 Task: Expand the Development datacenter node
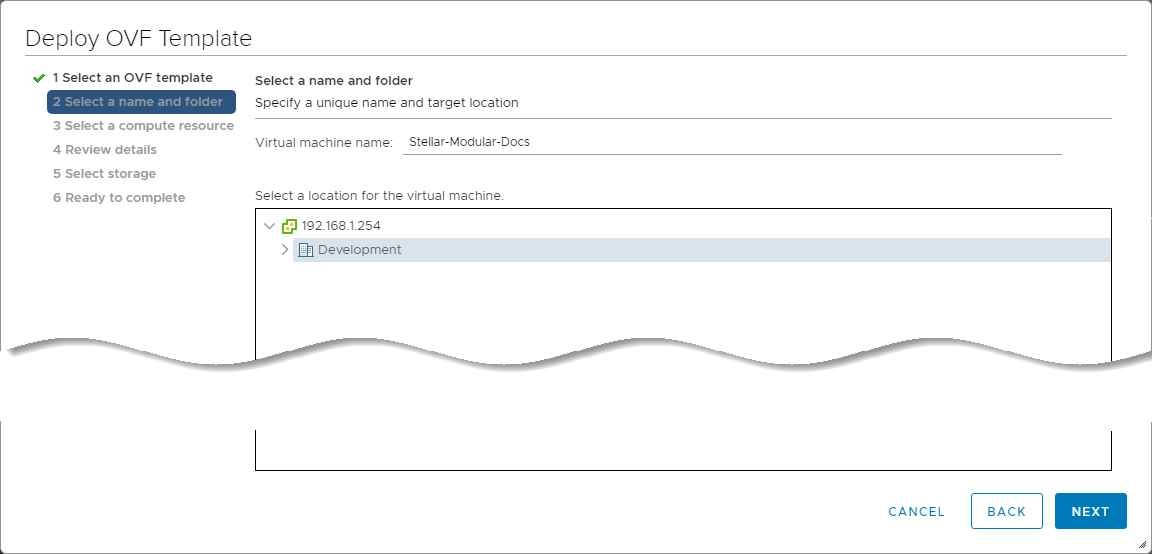pos(285,250)
